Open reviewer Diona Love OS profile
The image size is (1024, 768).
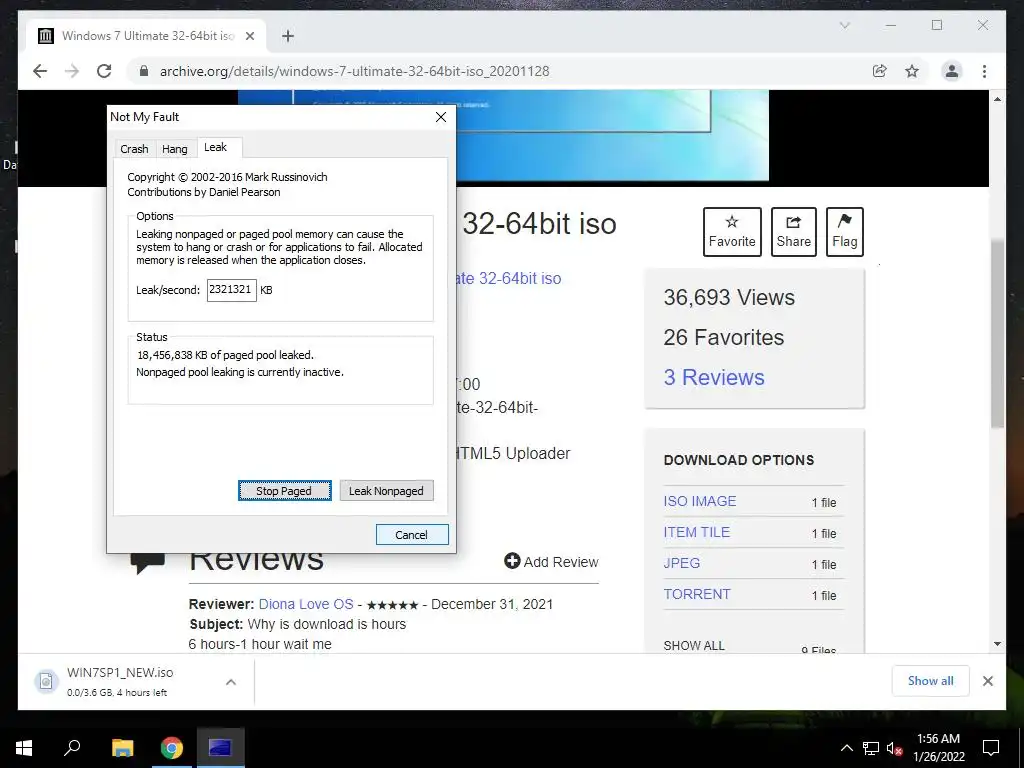(306, 604)
